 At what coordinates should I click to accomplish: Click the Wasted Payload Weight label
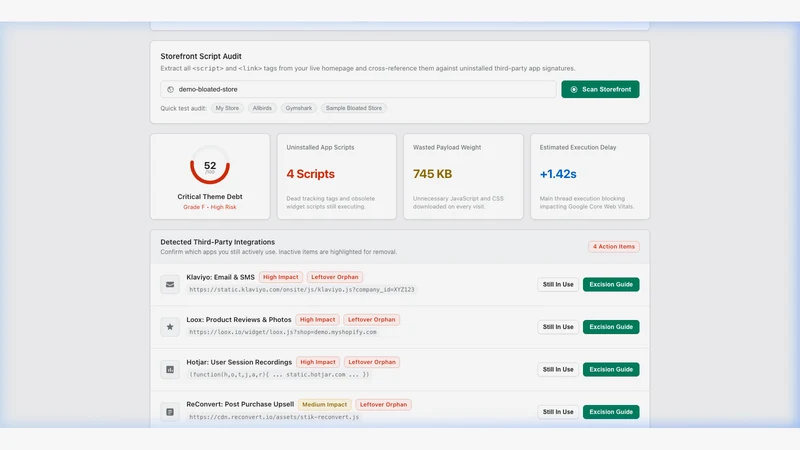(447, 147)
